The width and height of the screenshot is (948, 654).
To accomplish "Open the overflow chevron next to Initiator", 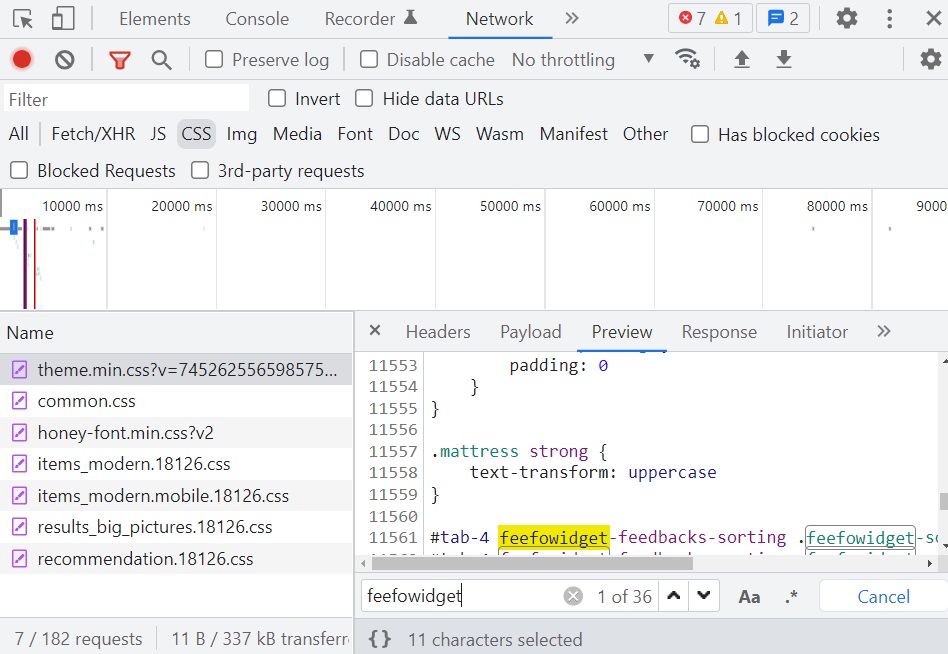I will point(881,331).
